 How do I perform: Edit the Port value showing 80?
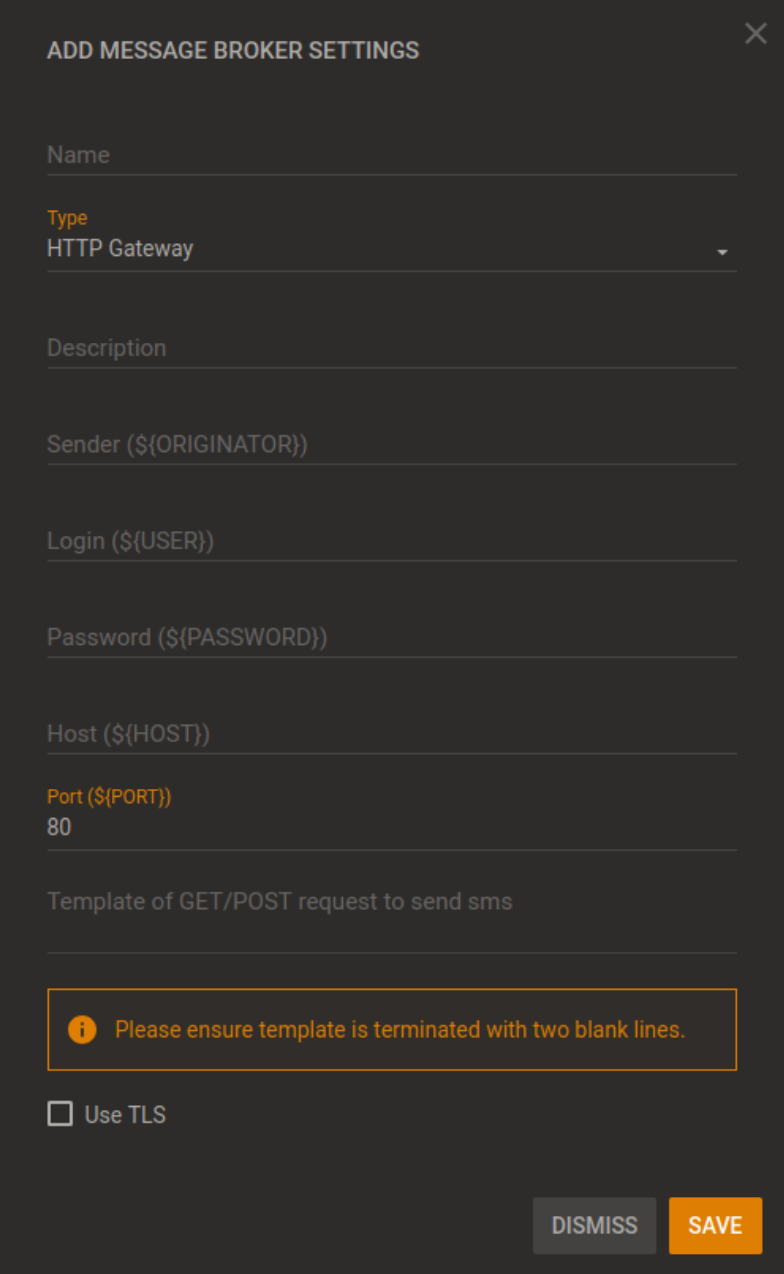click(392, 827)
